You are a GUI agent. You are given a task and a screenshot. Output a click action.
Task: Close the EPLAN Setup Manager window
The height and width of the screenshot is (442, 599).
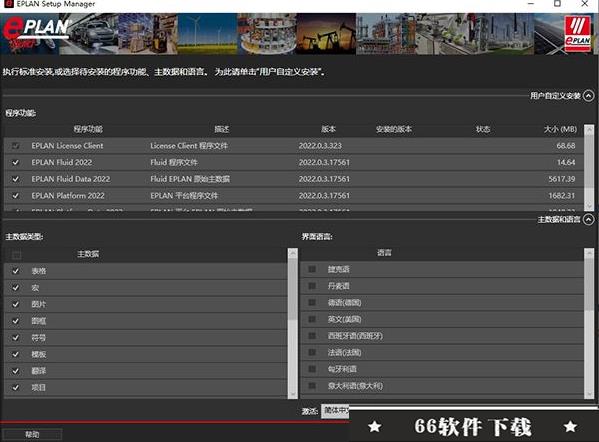tap(584, 4)
